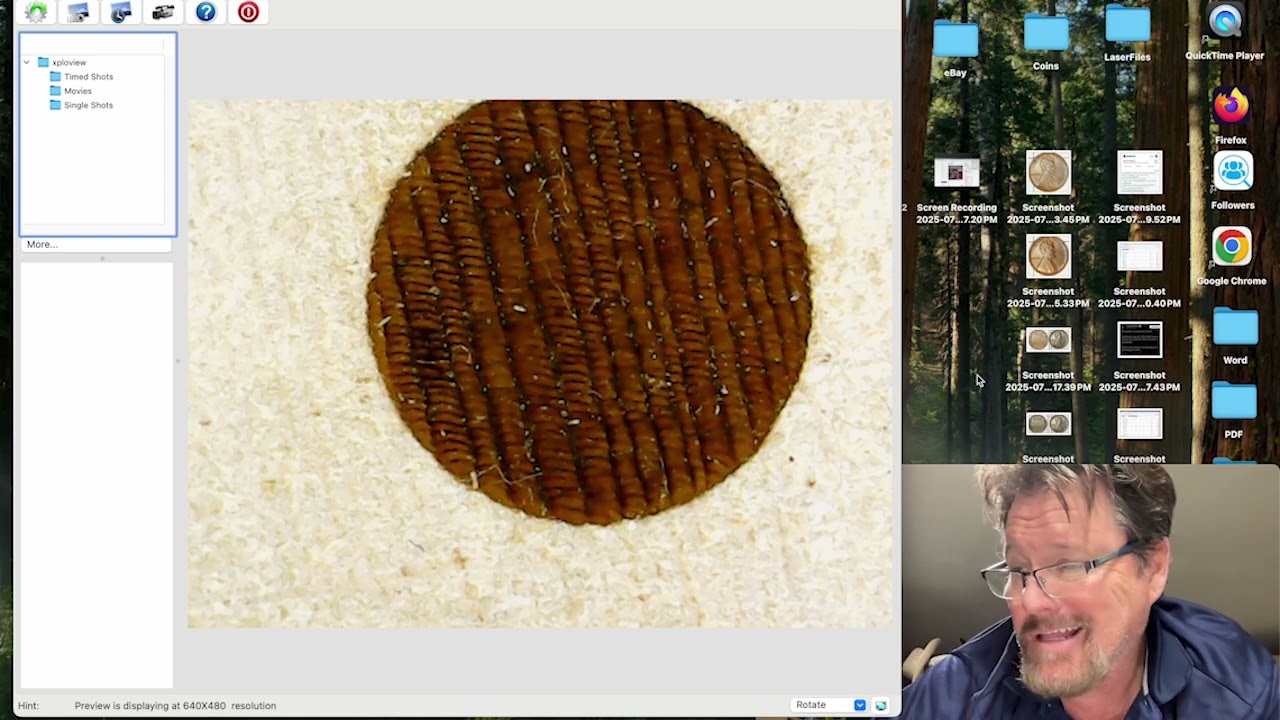This screenshot has height=720, width=1280.
Task: Click the microscope preview image
Action: click(x=539, y=363)
